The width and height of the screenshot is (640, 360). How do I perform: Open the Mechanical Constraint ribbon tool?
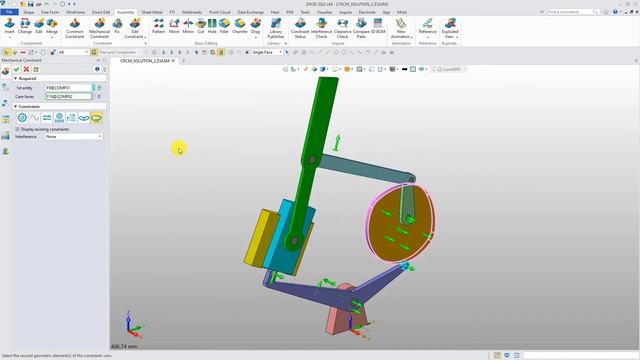tap(99, 28)
